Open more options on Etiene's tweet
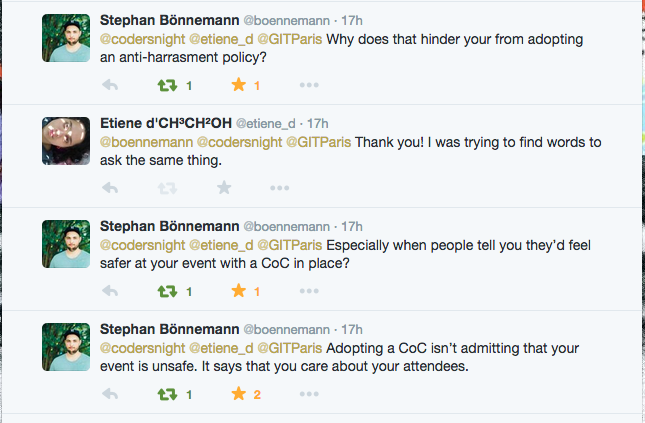645x423 pixels. (x=280, y=188)
